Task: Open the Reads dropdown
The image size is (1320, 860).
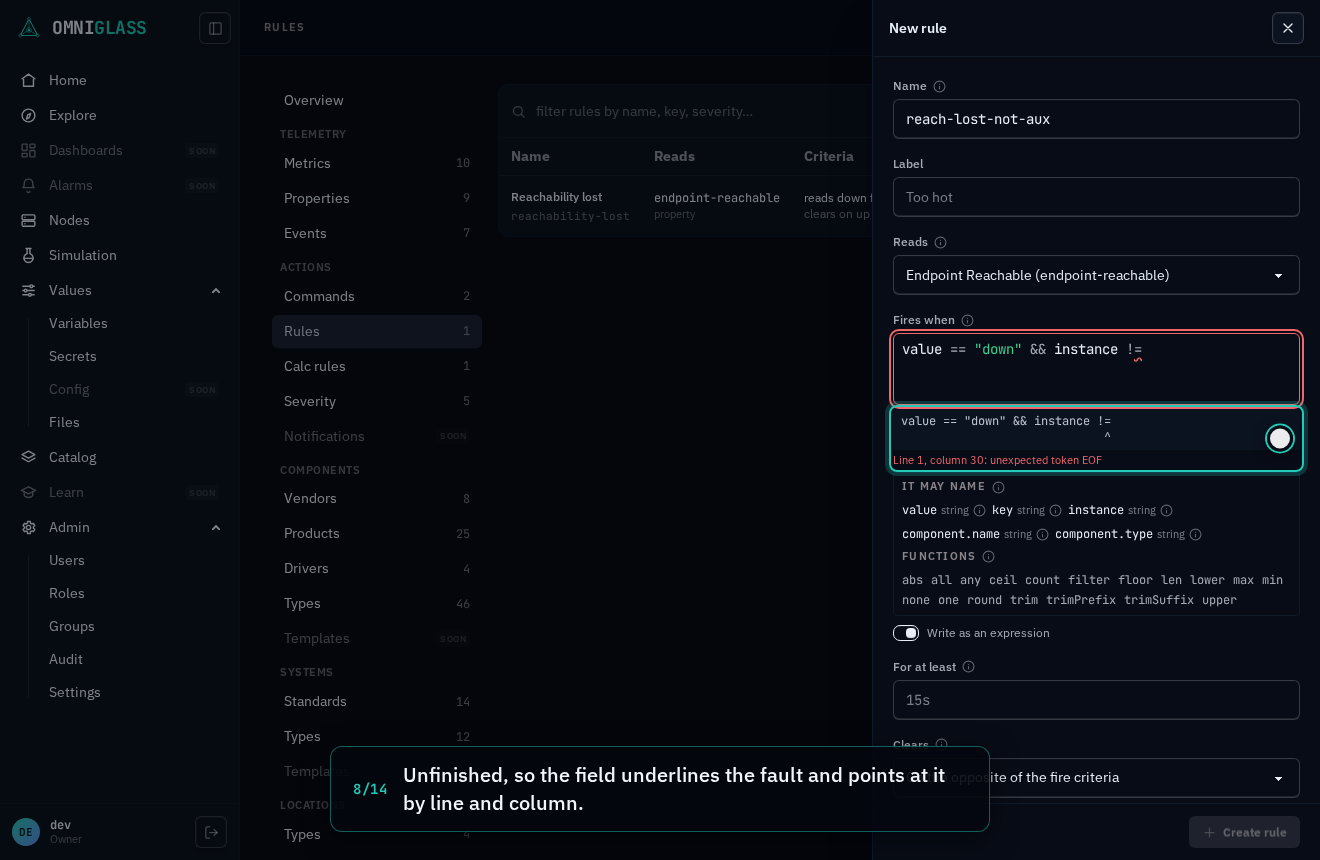Action: point(1096,275)
